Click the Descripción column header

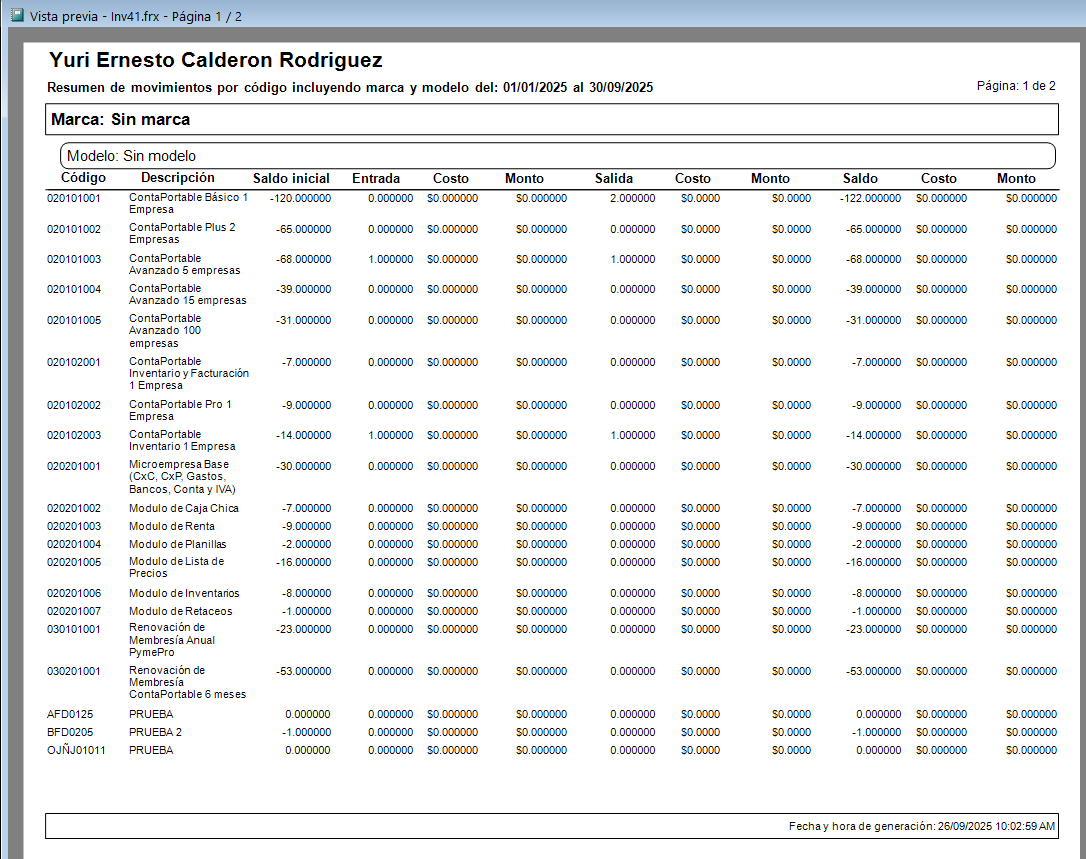coord(178,177)
